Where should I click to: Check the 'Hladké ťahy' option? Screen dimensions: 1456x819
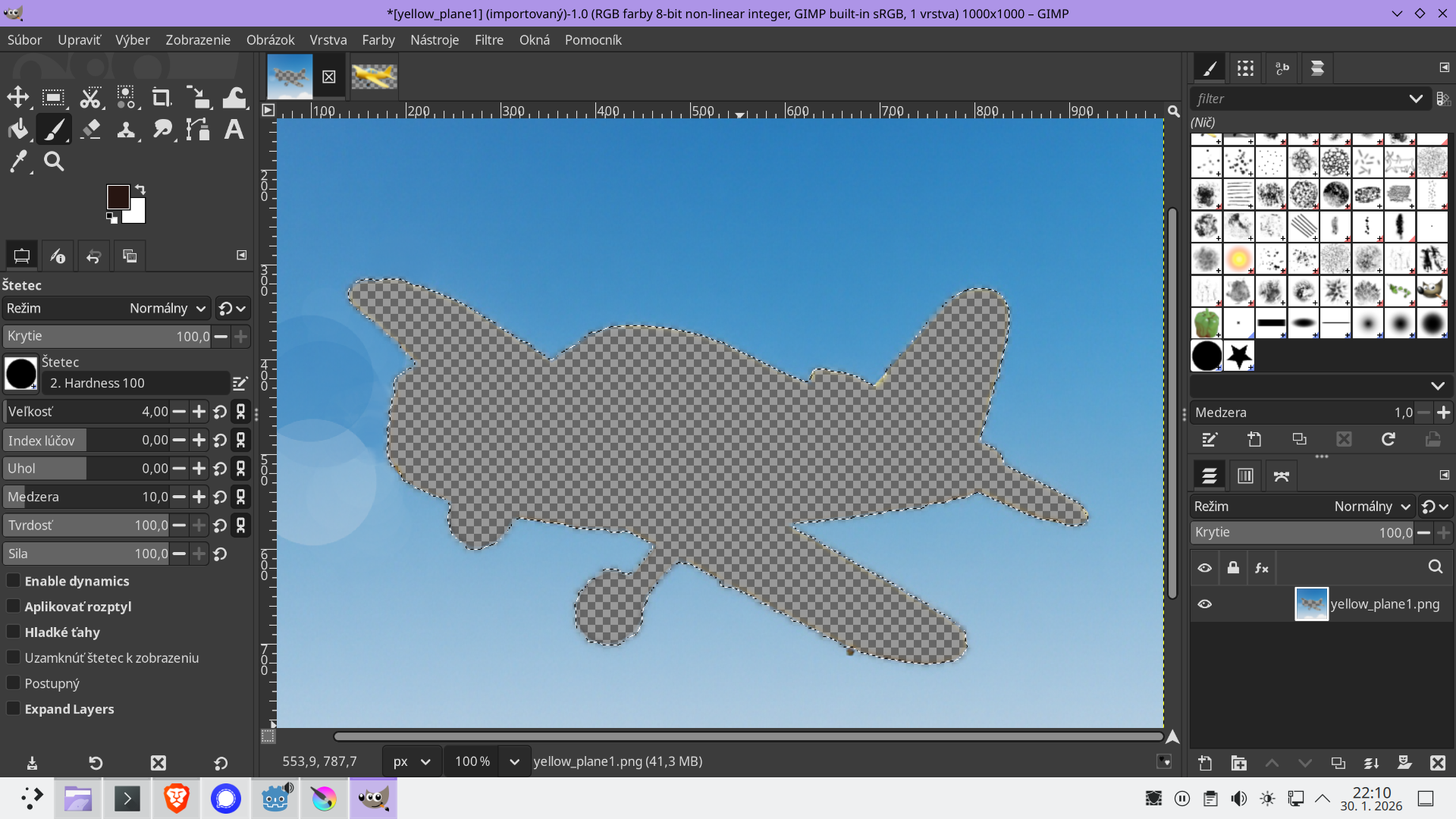[x=14, y=632]
